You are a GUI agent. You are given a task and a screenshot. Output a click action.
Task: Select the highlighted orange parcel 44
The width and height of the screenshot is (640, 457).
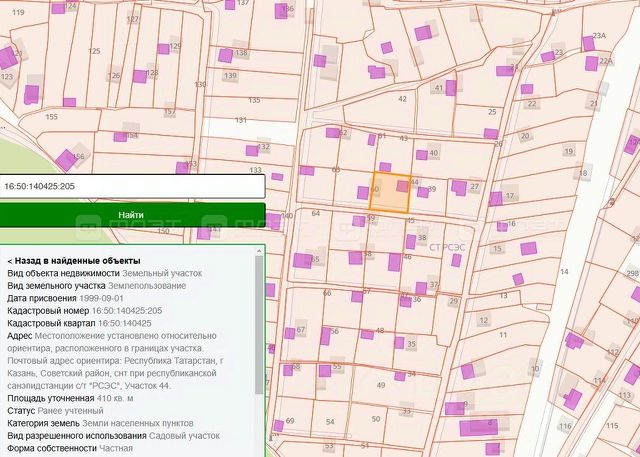390,193
